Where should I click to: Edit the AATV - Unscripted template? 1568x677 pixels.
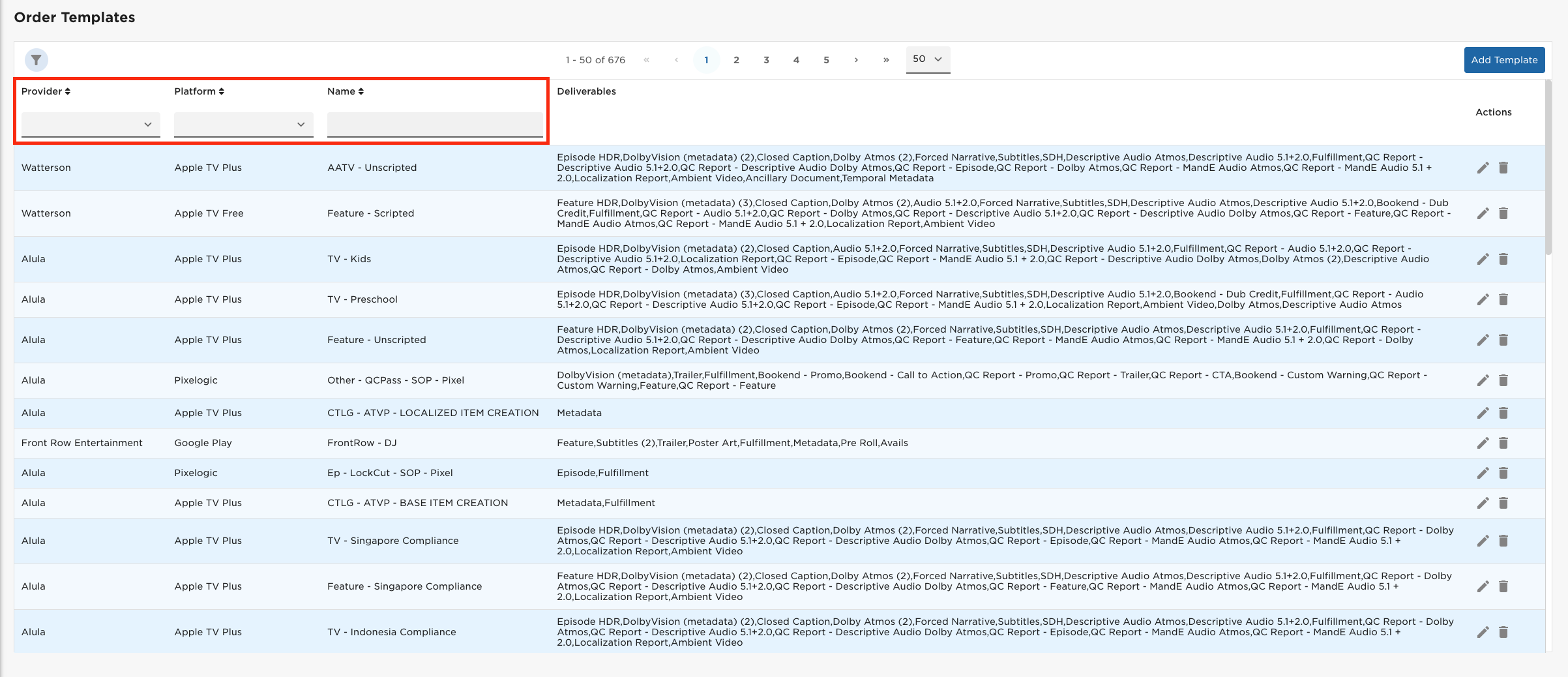(1483, 168)
